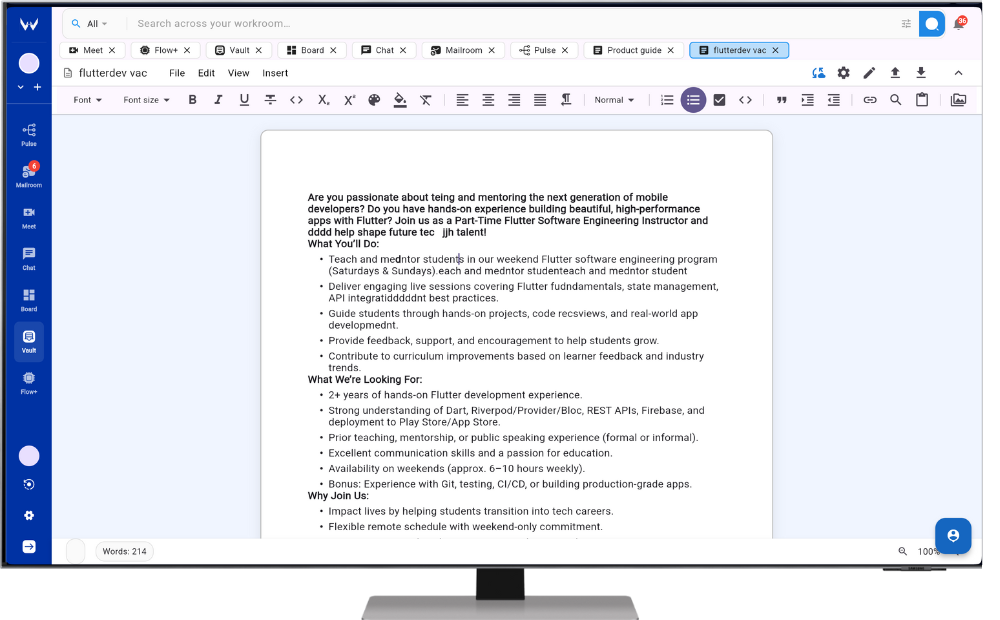Open the Font dropdown
Image resolution: width=1000 pixels, height=620 pixels.
(88, 100)
